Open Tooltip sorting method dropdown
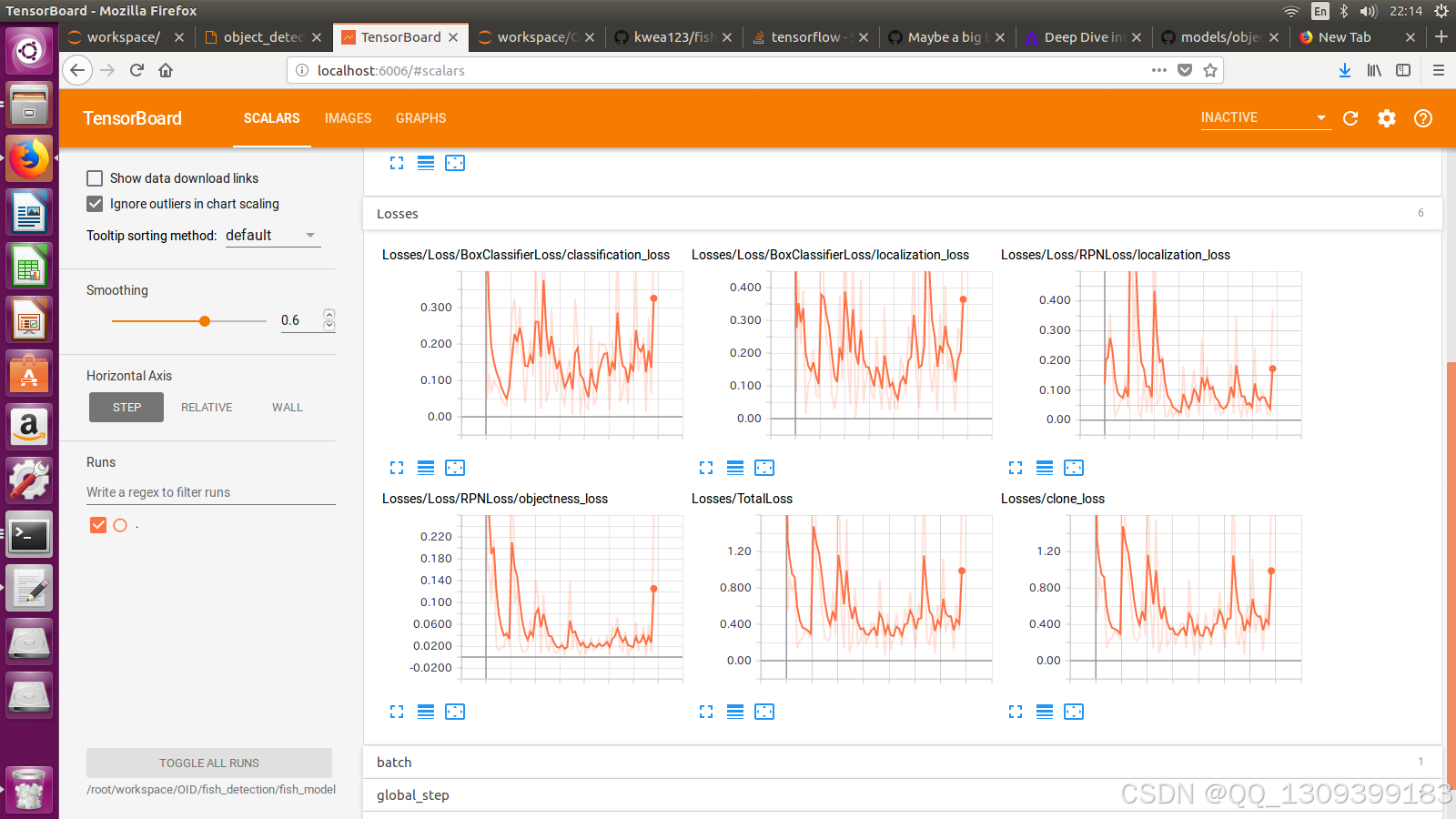The width and height of the screenshot is (1456, 819). point(272,236)
